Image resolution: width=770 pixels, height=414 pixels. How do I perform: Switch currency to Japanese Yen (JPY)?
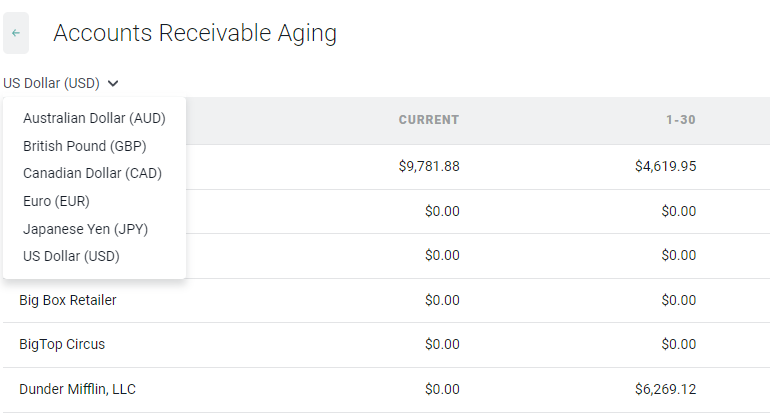(x=85, y=229)
